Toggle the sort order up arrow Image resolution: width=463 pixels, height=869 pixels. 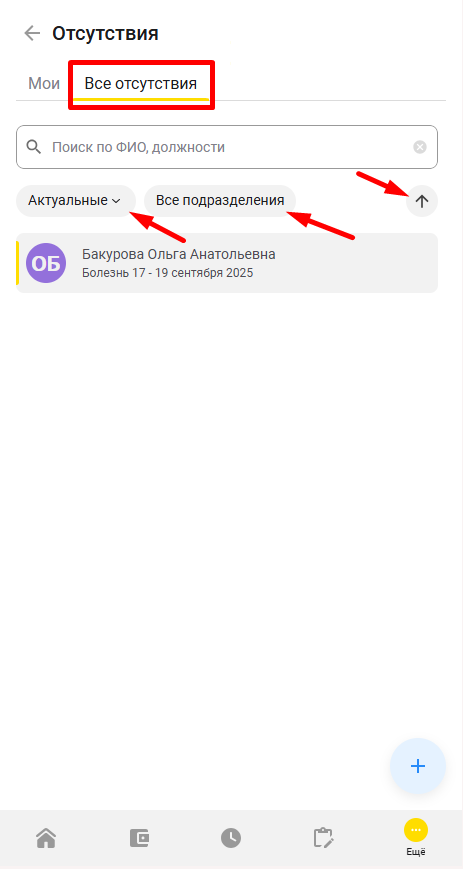[x=422, y=201]
